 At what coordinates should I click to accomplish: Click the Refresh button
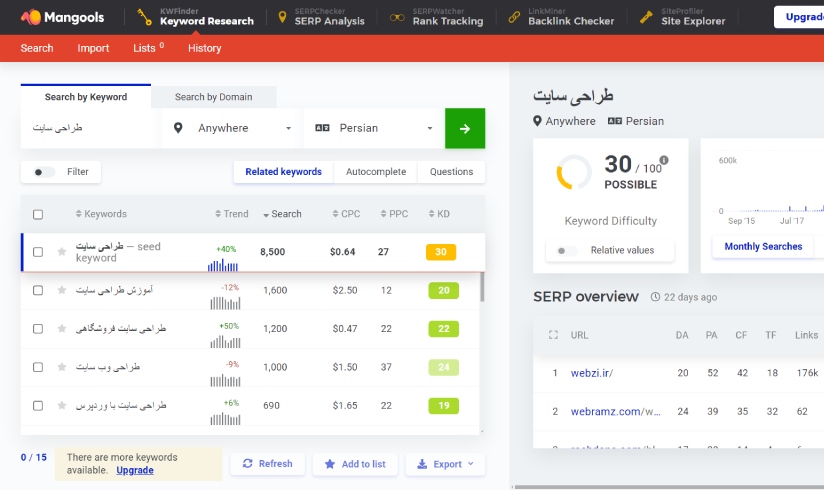(x=267, y=464)
